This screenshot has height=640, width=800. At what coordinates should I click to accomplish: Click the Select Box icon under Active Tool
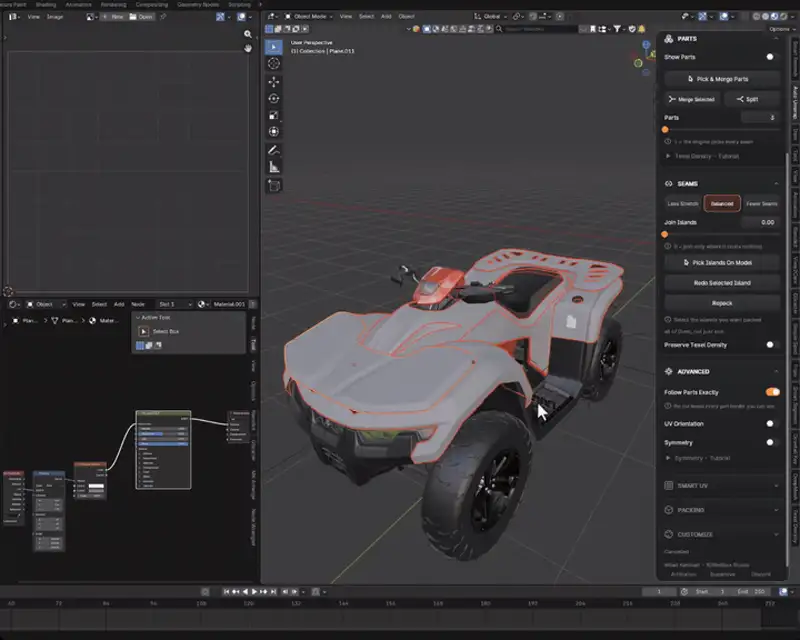point(144,332)
